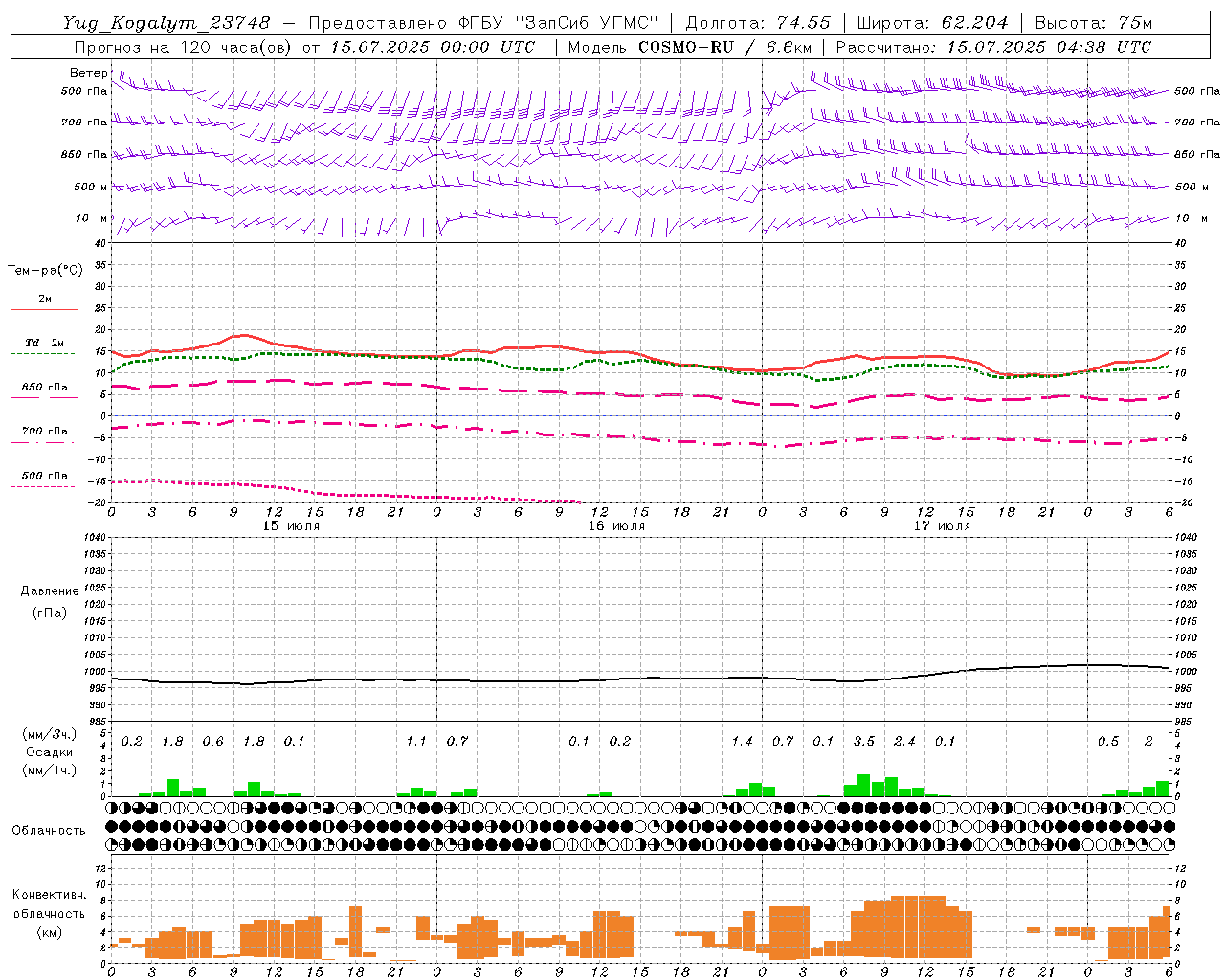Click the '(мм/3ч.)' precipitation unit label
Viewport: 1225px width, 980px height.
[50, 734]
